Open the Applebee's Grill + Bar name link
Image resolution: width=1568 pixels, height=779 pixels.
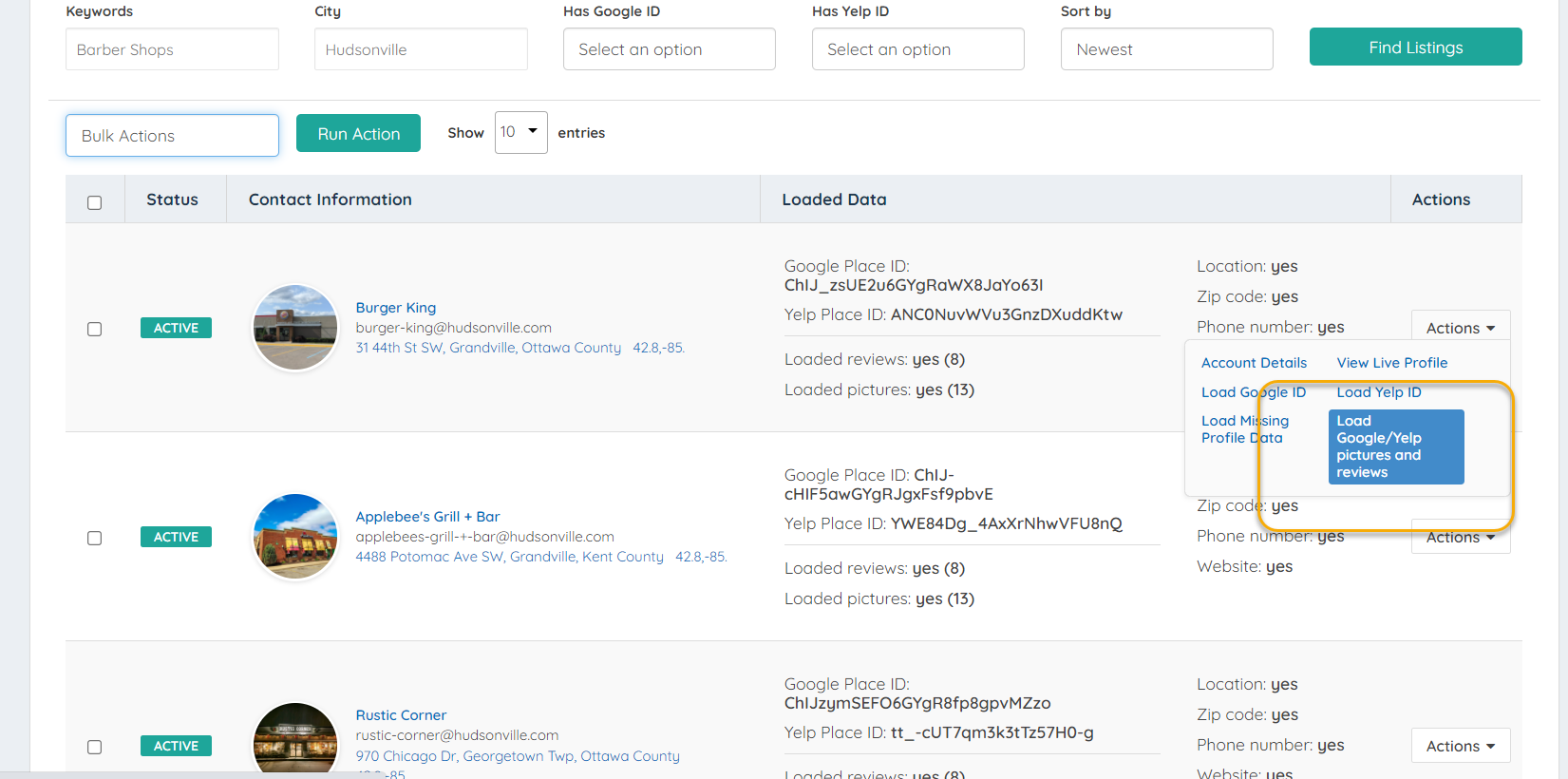click(x=427, y=517)
